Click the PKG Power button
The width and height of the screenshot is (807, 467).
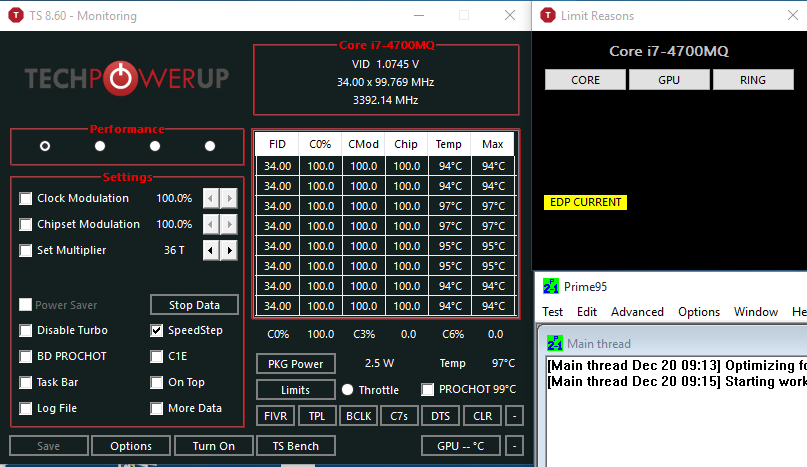(x=295, y=364)
